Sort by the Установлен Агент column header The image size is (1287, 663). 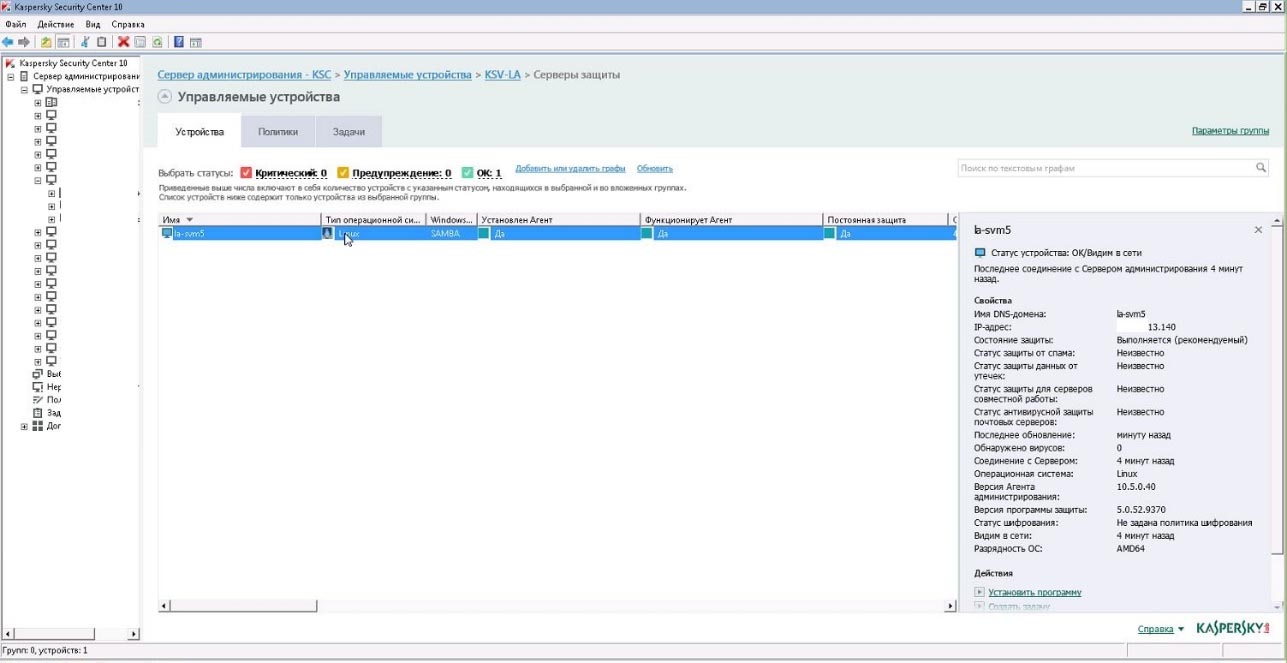(558, 219)
